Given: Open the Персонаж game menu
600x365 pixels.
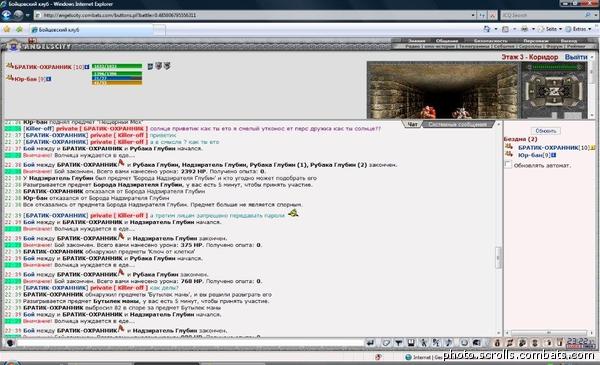Looking at the screenshot, I should (536, 41).
